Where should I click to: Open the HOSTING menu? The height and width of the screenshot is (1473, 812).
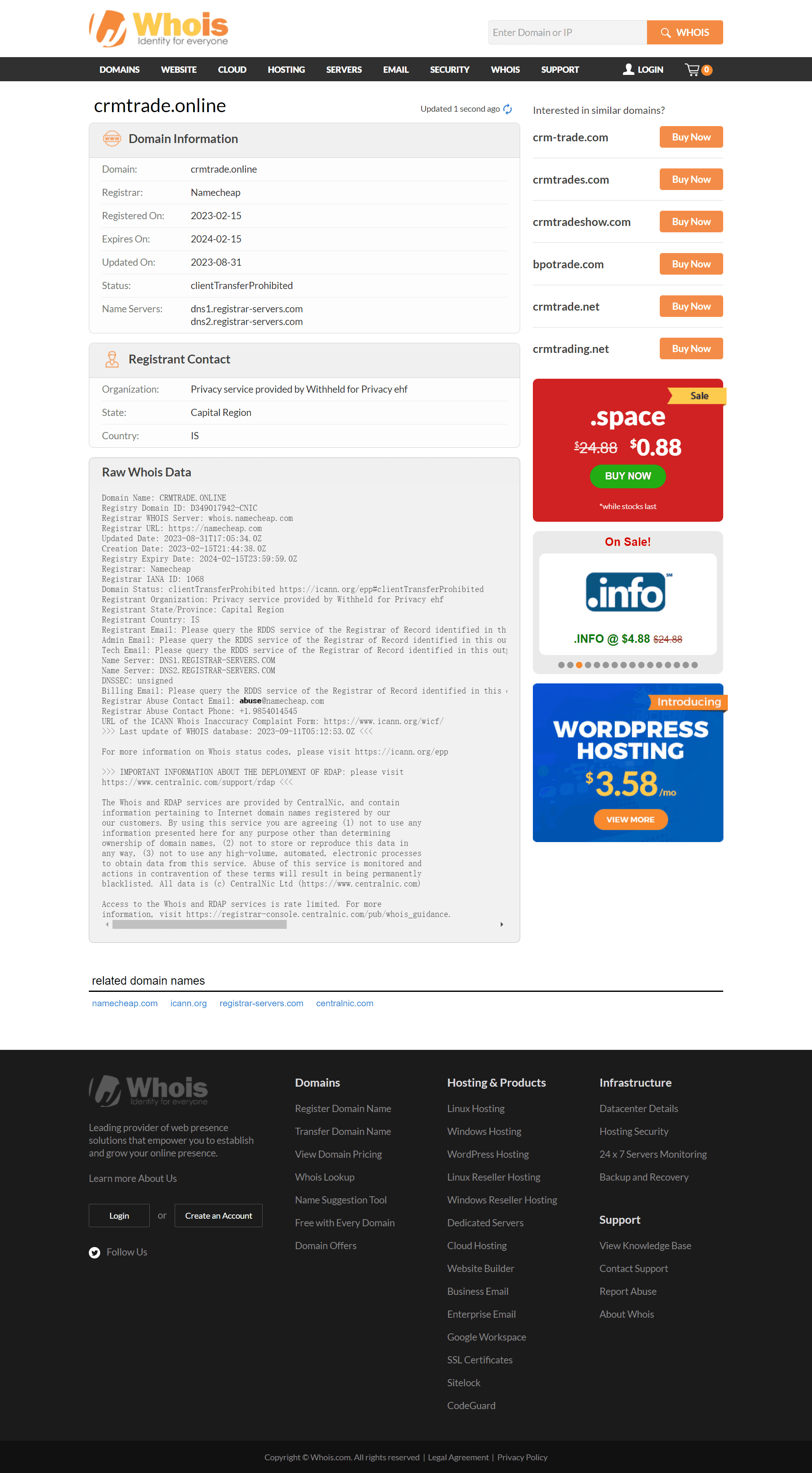tap(286, 70)
